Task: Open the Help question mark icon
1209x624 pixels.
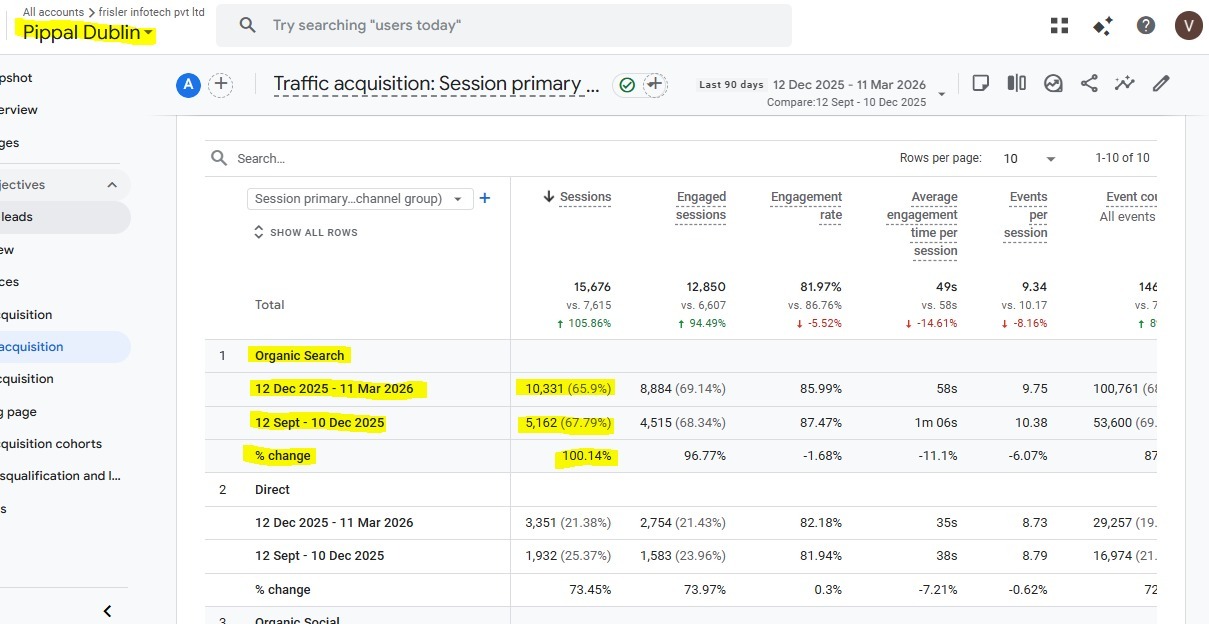Action: (1146, 26)
